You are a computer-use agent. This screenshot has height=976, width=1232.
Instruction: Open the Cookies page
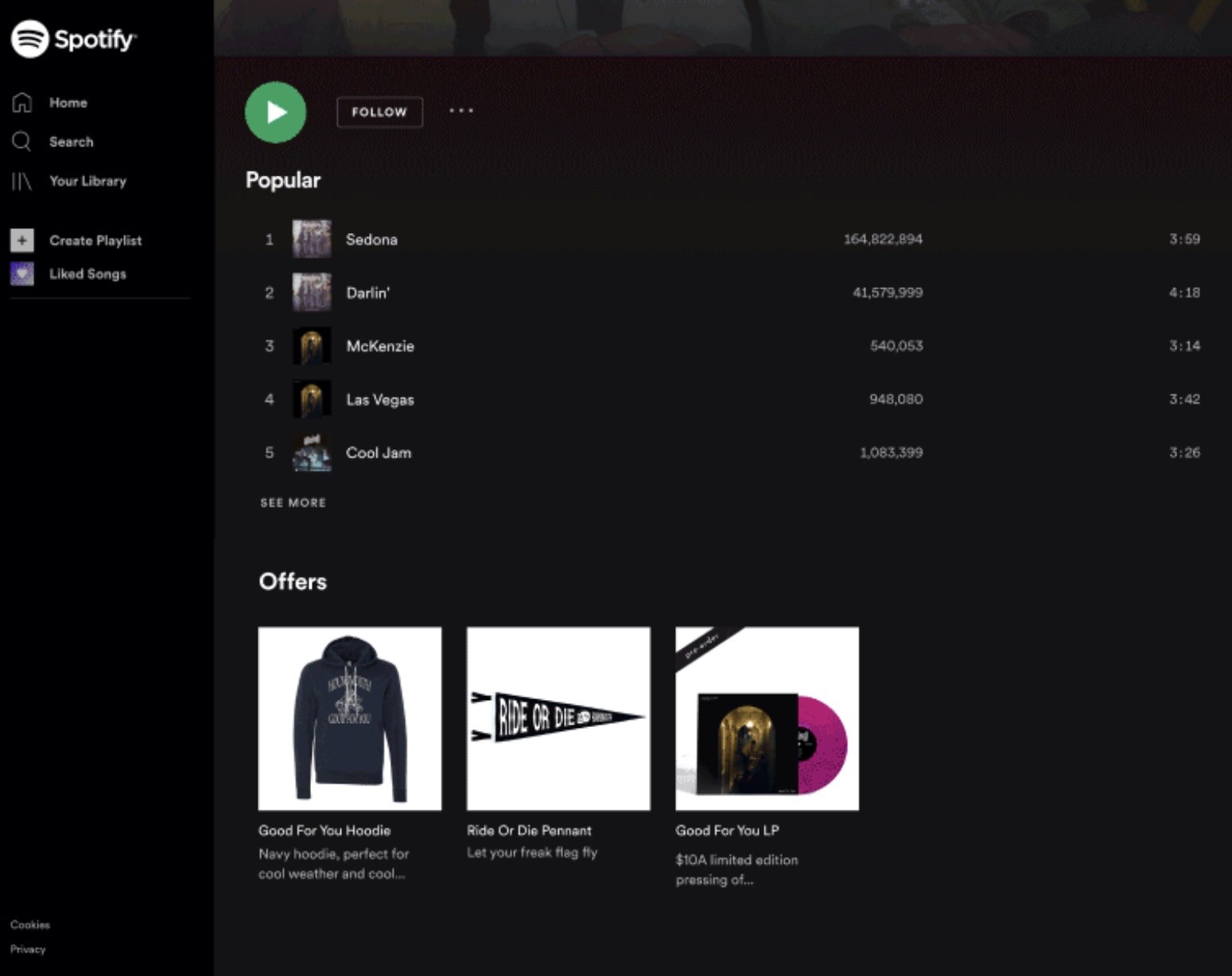pos(29,925)
